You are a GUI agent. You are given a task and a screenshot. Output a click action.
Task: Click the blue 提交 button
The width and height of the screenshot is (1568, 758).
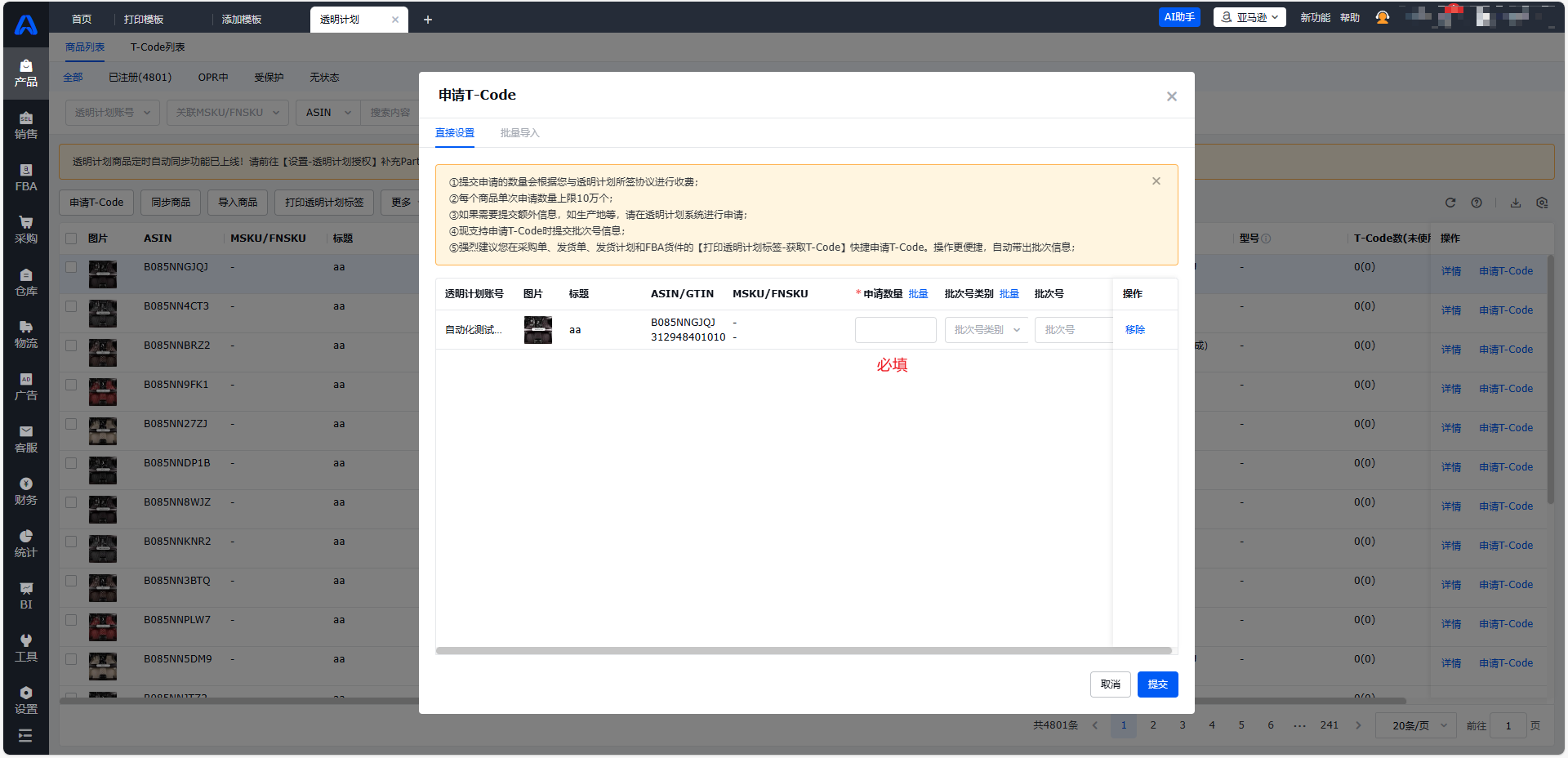point(1157,684)
